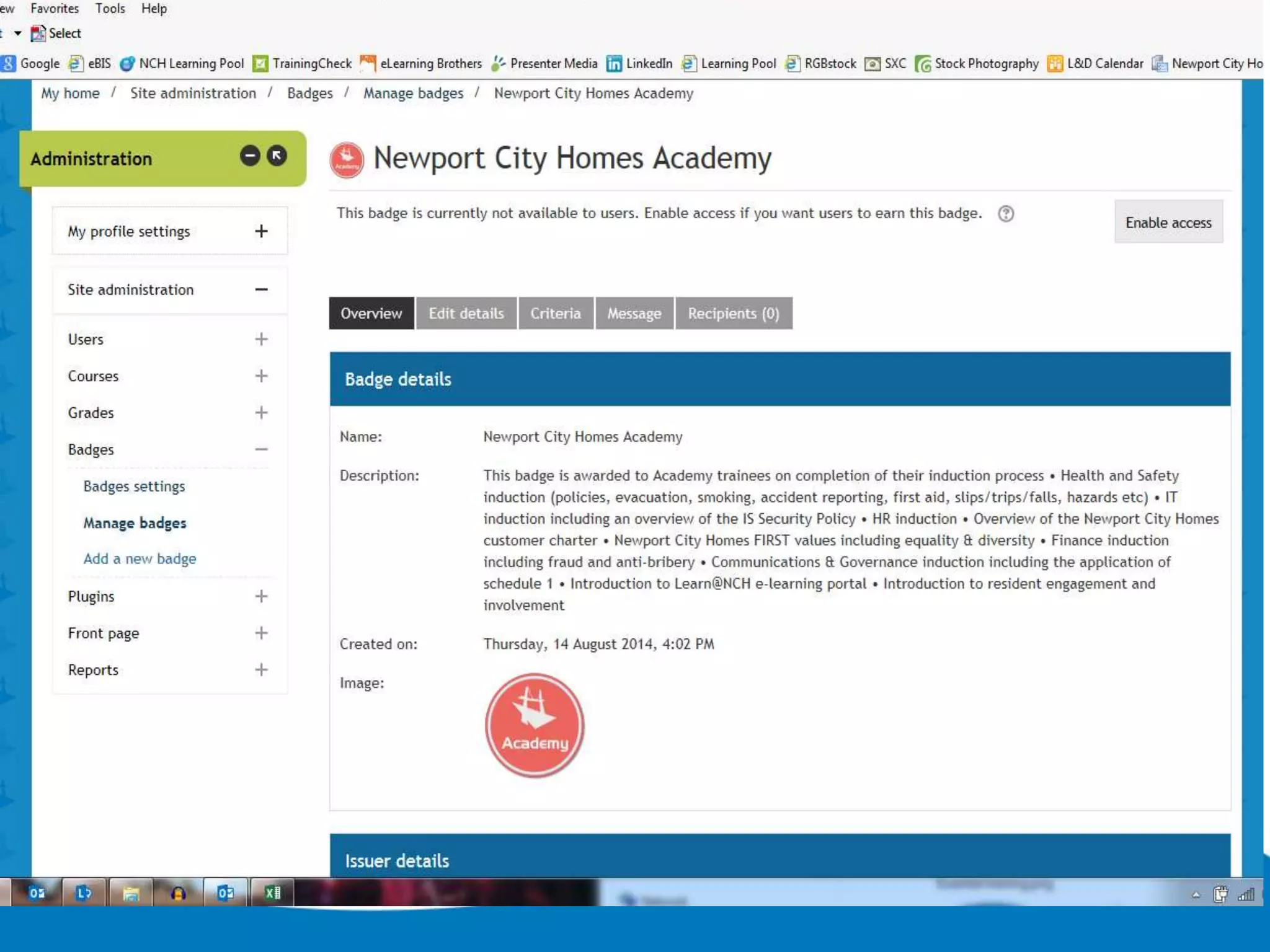Collapse the Site administration section
The width and height of the screenshot is (1270, 952).
(261, 289)
